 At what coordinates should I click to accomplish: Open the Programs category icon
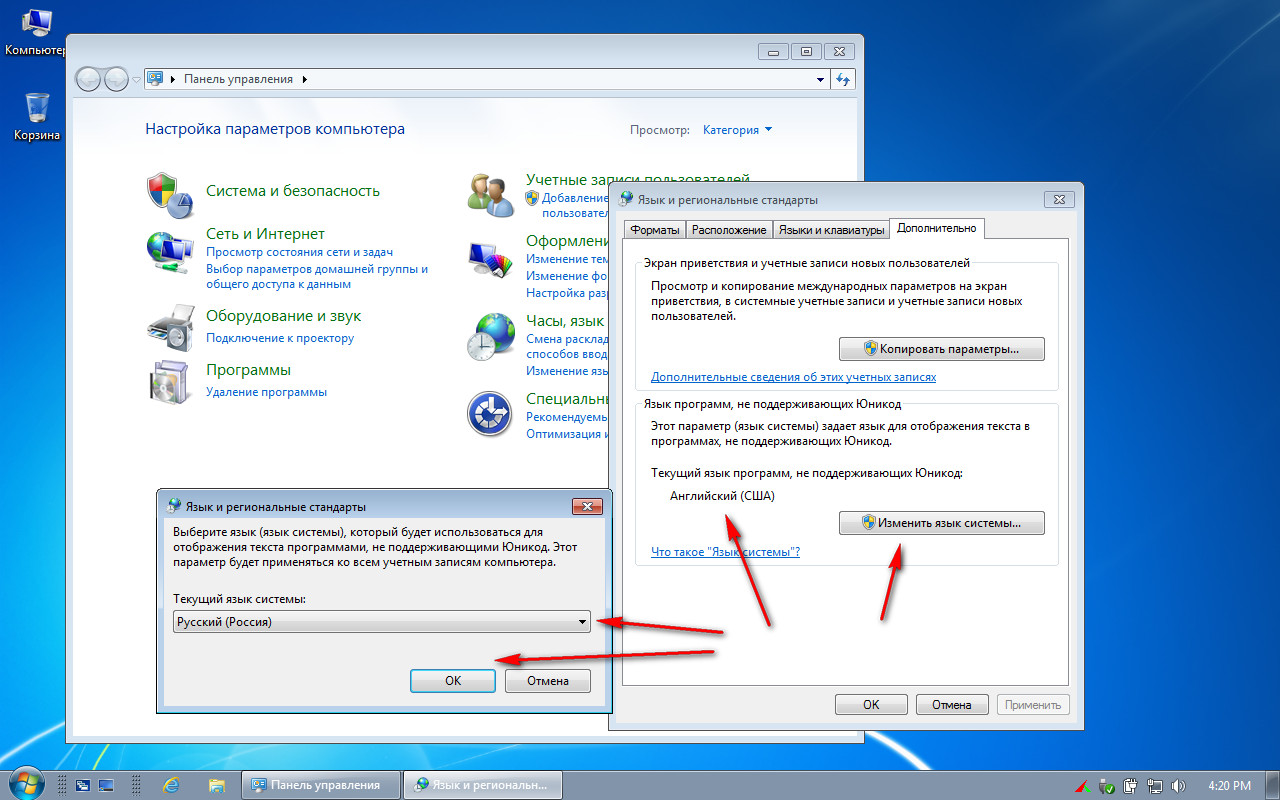pos(168,380)
